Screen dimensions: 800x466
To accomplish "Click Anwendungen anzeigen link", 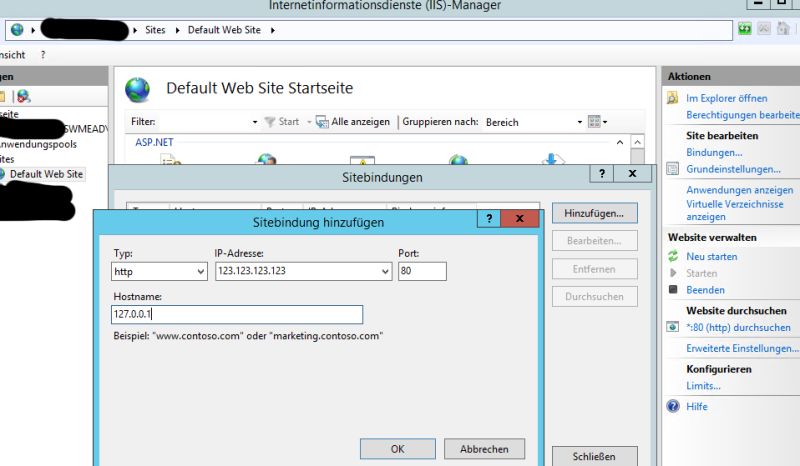I will click(x=739, y=190).
